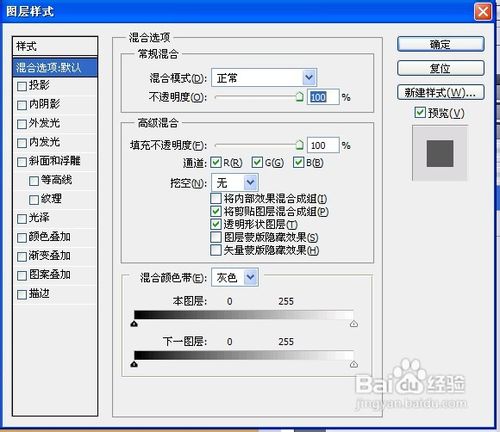
Task: Click 本图层 white point slider triangle
Action: (x=354, y=324)
